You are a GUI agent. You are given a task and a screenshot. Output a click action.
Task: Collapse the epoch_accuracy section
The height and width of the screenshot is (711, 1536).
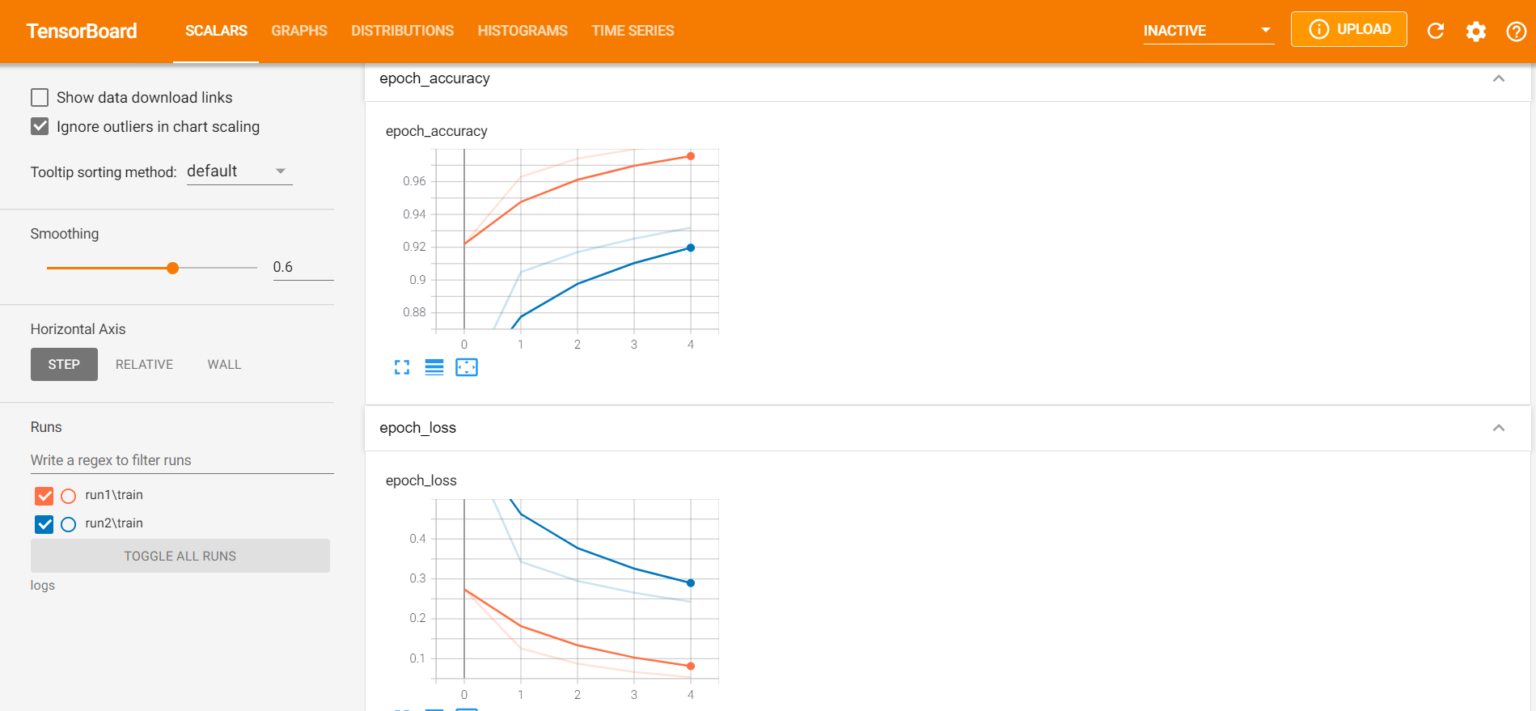(1498, 78)
